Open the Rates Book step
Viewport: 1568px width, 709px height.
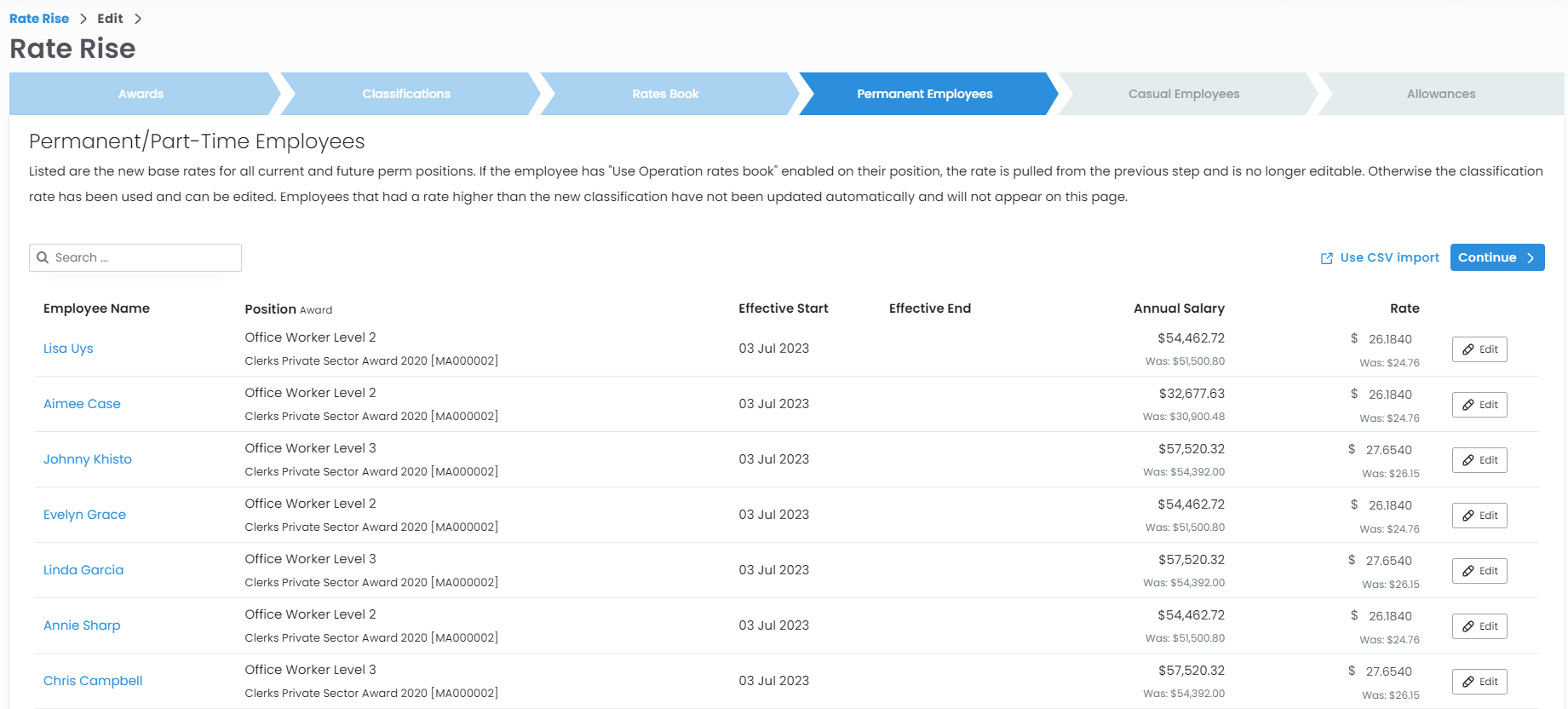pos(665,94)
